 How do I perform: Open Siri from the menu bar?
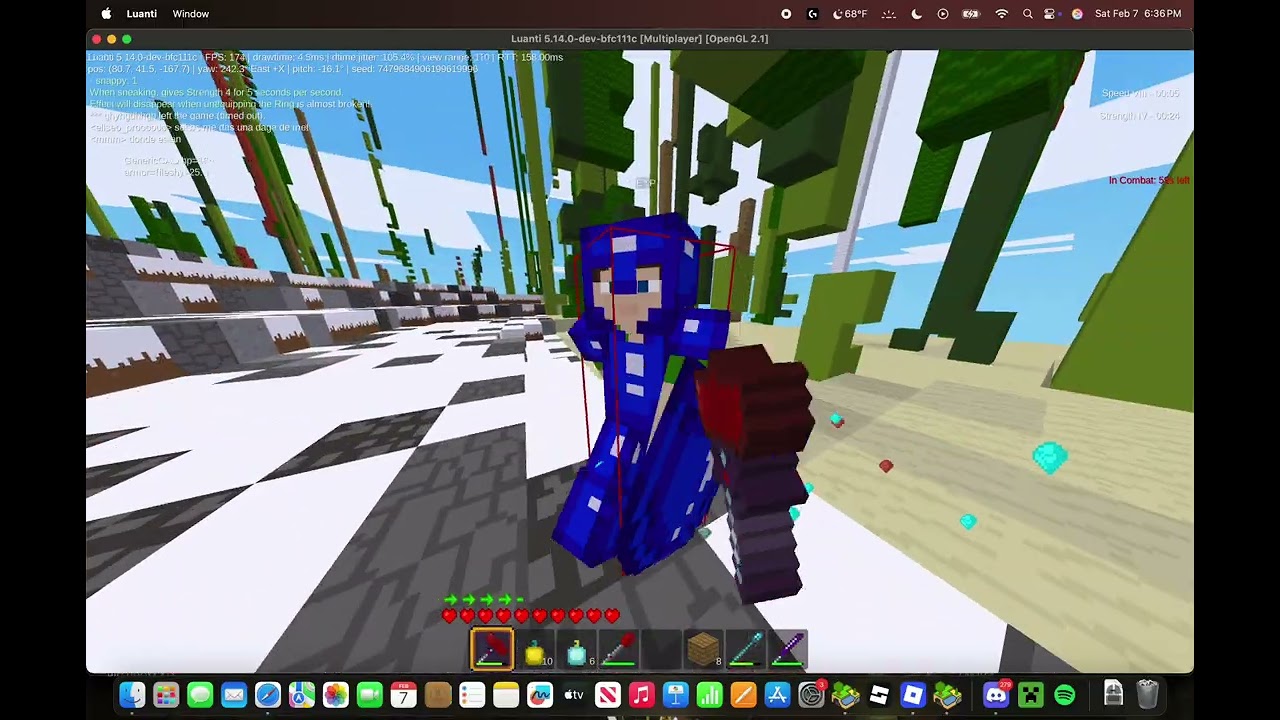(1077, 14)
